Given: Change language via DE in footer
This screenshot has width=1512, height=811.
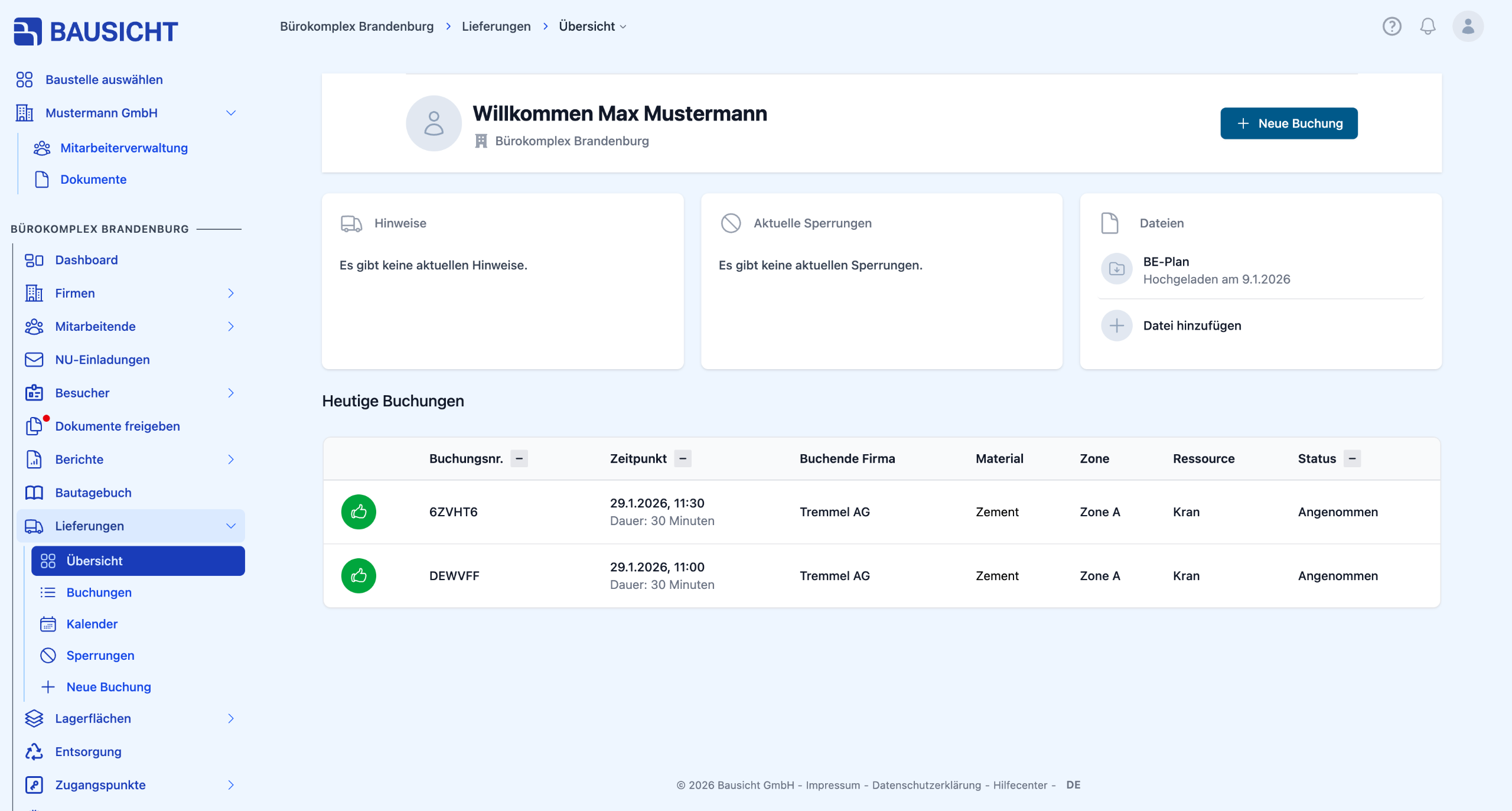Looking at the screenshot, I should tap(1073, 785).
